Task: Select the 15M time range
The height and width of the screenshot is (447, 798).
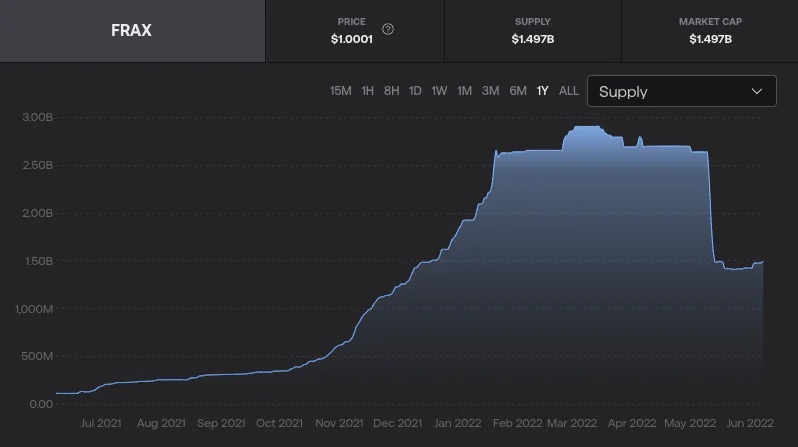Action: tap(340, 91)
